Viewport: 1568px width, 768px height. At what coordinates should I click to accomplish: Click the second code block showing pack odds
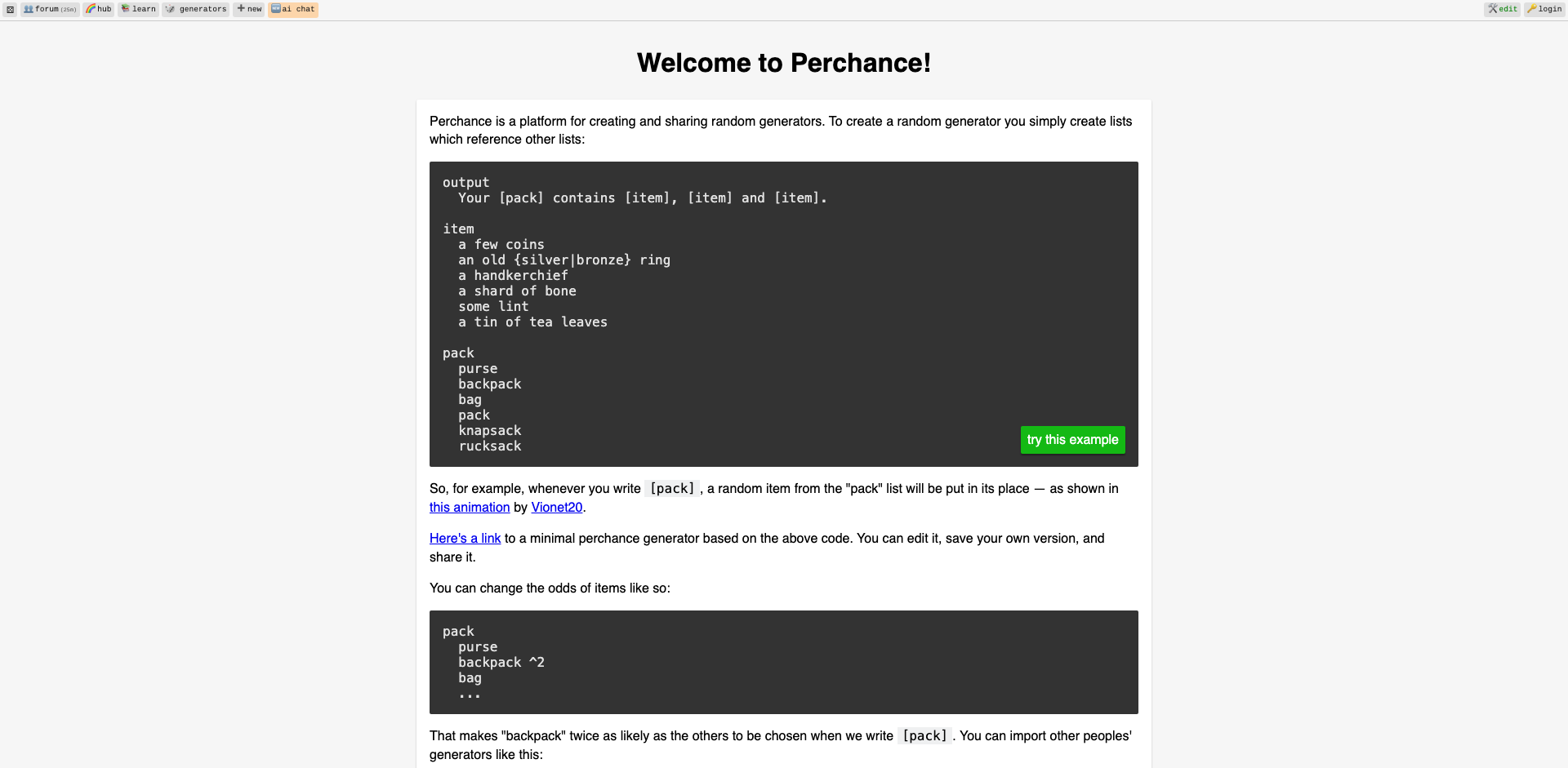click(783, 662)
